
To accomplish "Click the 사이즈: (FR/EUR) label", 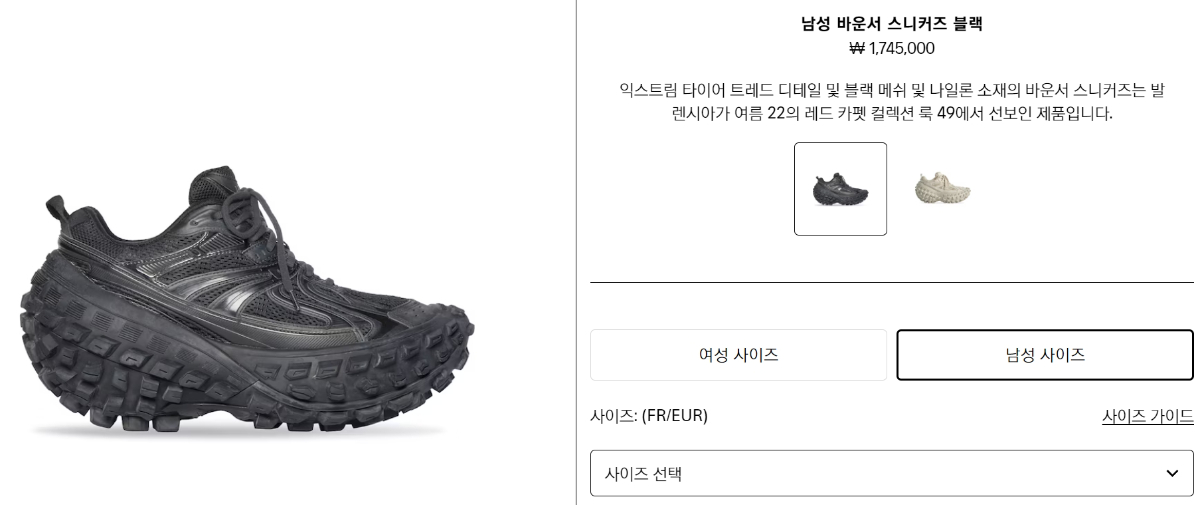I will click(x=649, y=416).
